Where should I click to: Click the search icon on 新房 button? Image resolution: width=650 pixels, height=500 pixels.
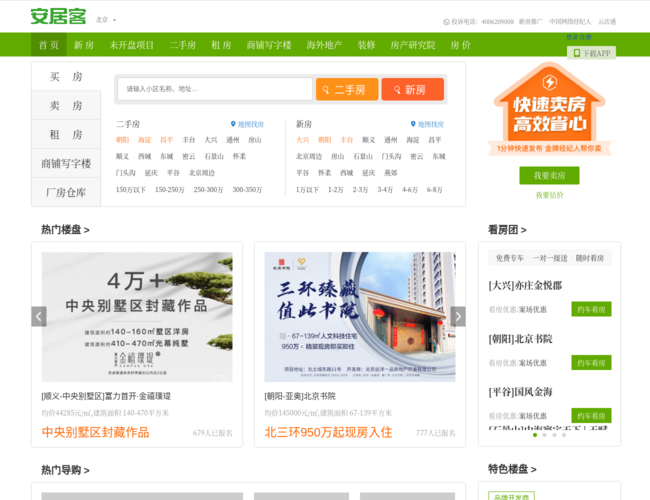point(394,90)
